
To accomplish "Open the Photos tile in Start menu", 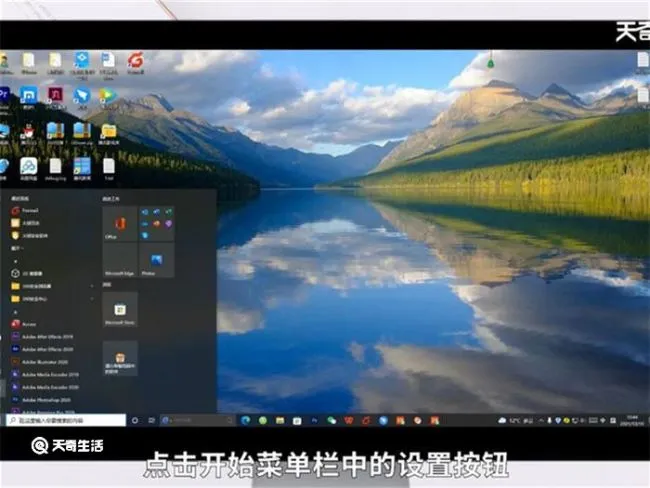I will click(x=156, y=260).
